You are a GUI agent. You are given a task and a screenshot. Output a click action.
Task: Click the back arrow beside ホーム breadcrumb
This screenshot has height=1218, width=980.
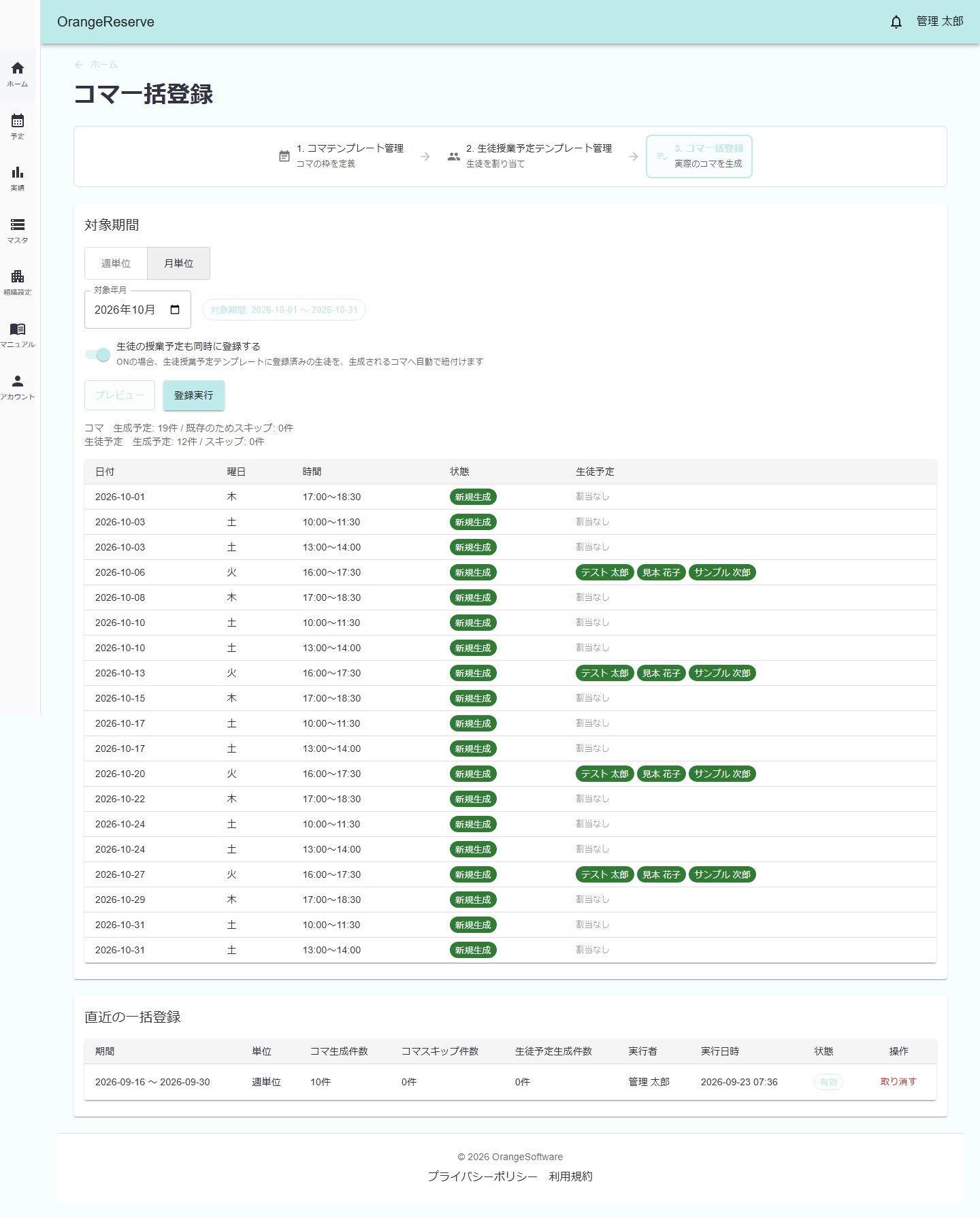pos(79,65)
